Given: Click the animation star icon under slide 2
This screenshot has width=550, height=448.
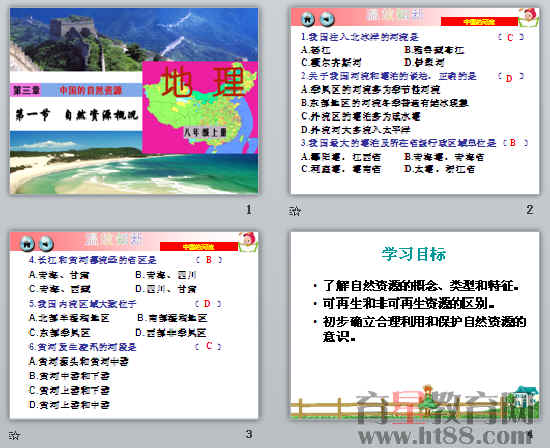Looking at the screenshot, I should pos(295,211).
